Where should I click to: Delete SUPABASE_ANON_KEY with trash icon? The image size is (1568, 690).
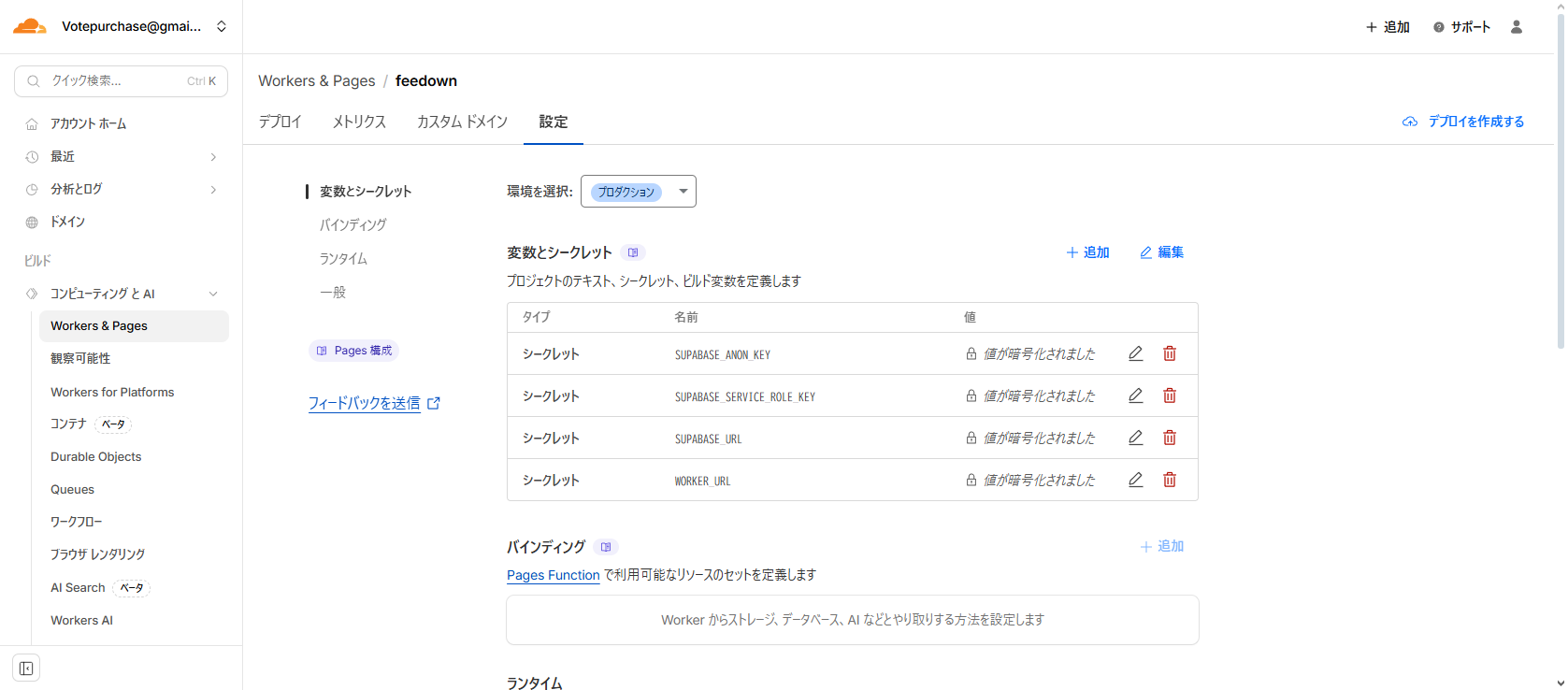point(1170,353)
